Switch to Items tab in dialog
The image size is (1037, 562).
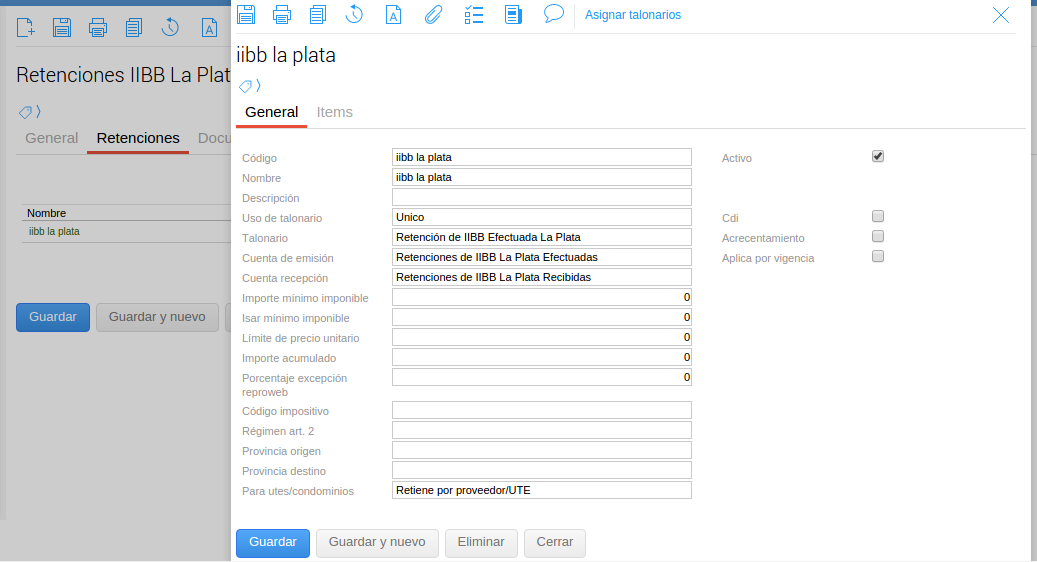click(335, 112)
